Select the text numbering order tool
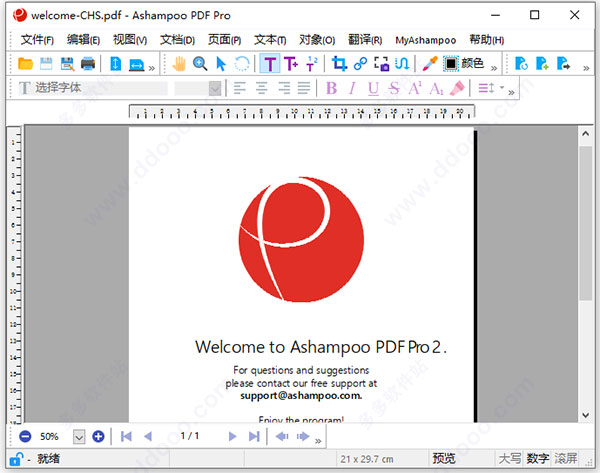This screenshot has height=473, width=600. click(311, 64)
